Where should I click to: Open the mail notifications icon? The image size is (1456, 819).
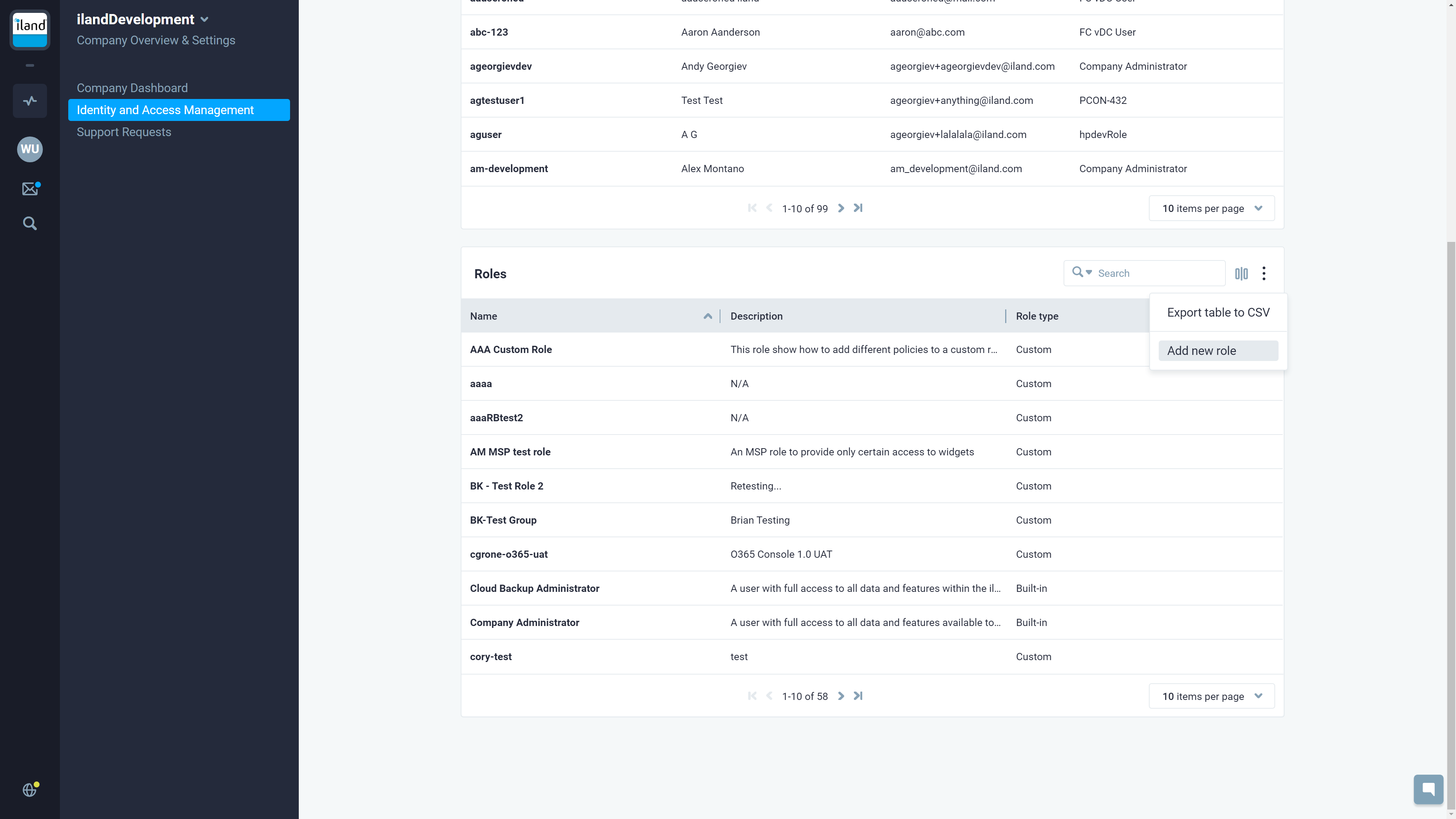[x=30, y=189]
